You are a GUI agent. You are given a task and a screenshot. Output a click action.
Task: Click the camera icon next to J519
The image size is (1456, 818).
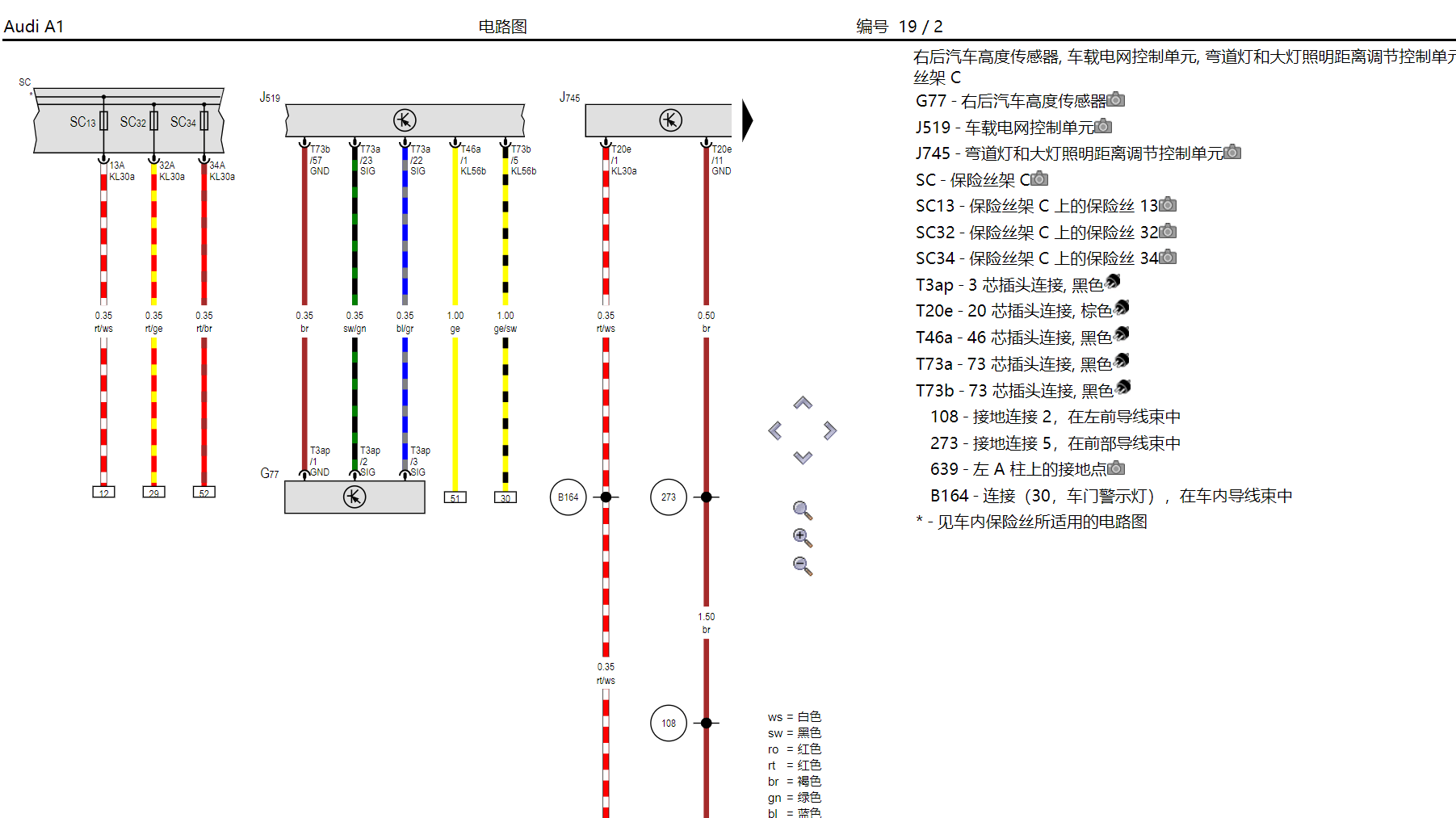pos(1103,127)
